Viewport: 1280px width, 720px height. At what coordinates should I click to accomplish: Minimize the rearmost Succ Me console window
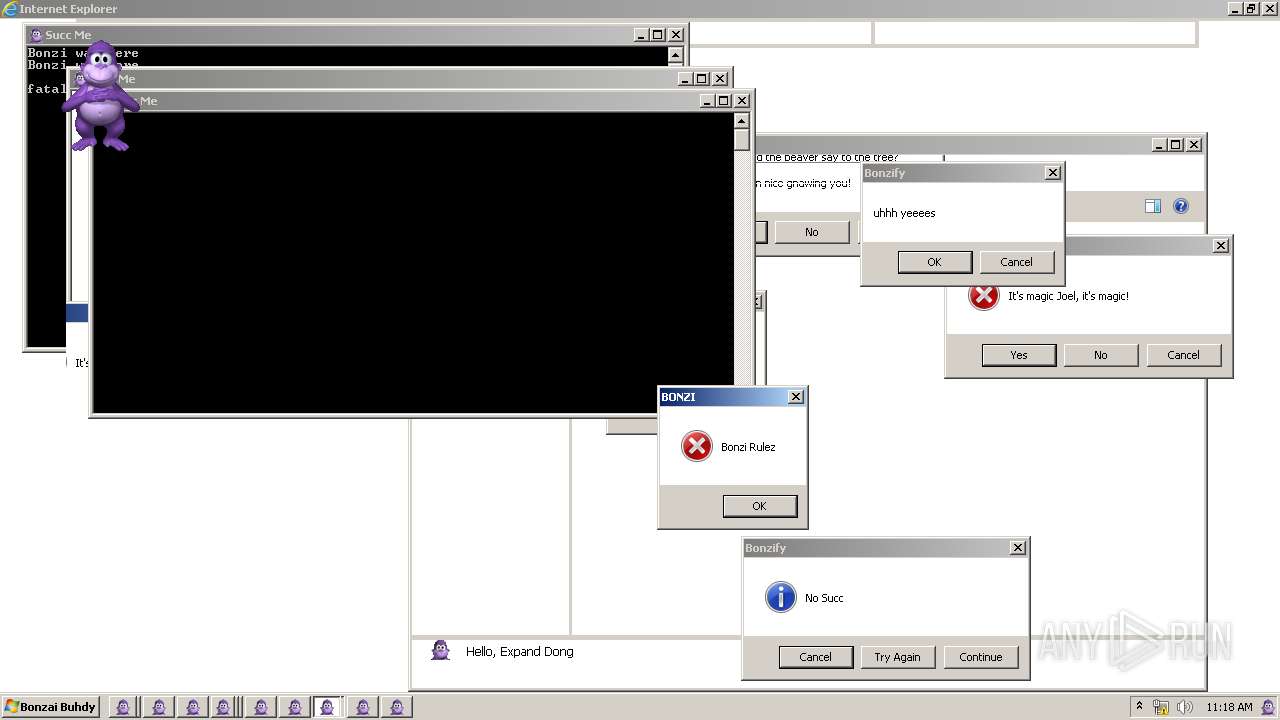(641, 35)
